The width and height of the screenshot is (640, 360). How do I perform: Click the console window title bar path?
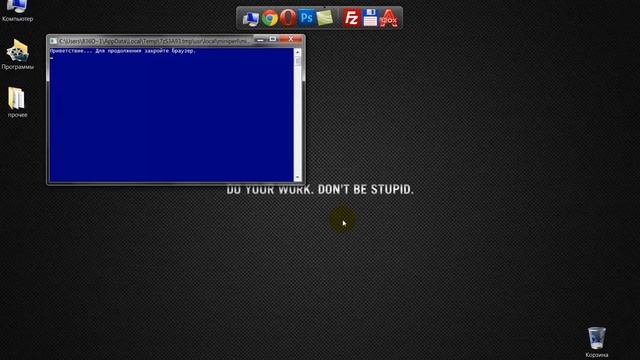point(154,41)
